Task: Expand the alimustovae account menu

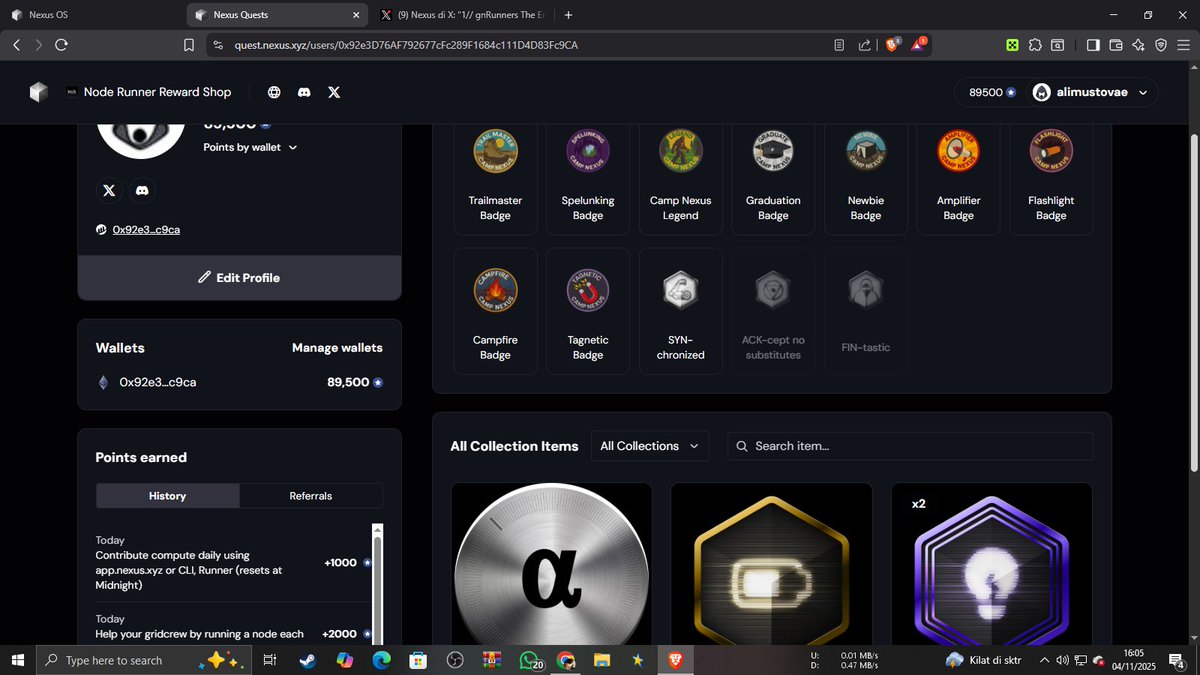Action: click(1093, 92)
